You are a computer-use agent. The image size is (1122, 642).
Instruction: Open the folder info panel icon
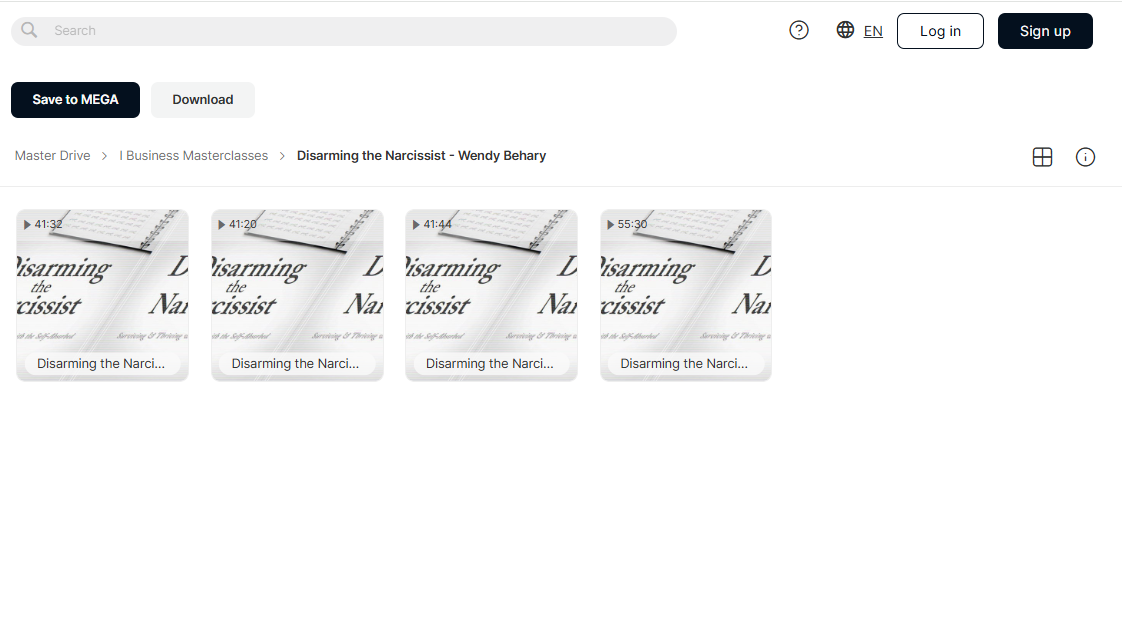[x=1086, y=157]
